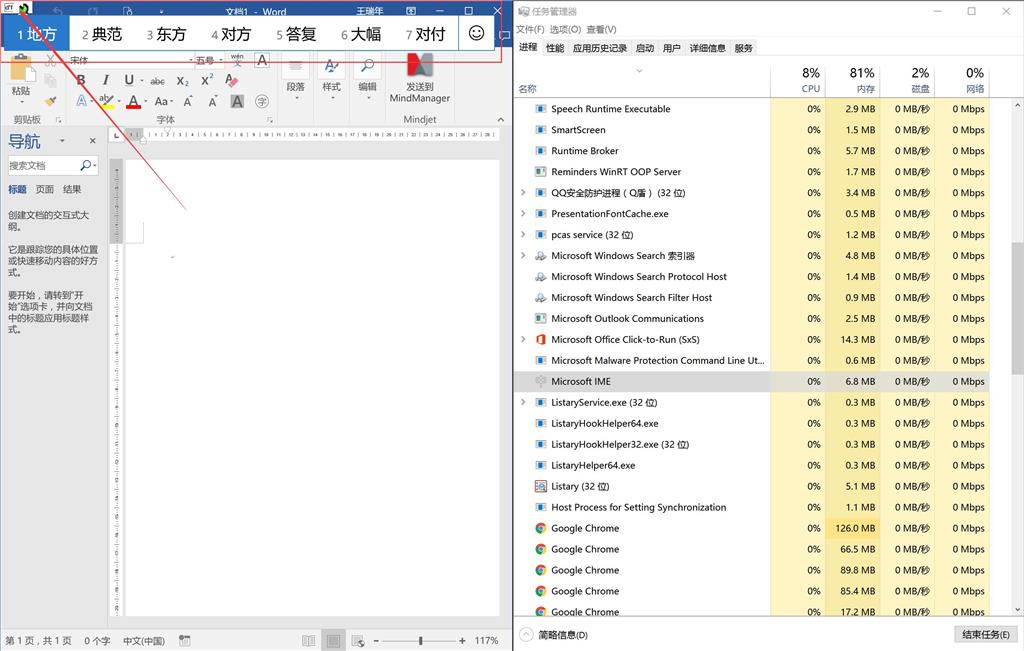Decrease font size with shrink A

(x=212, y=101)
